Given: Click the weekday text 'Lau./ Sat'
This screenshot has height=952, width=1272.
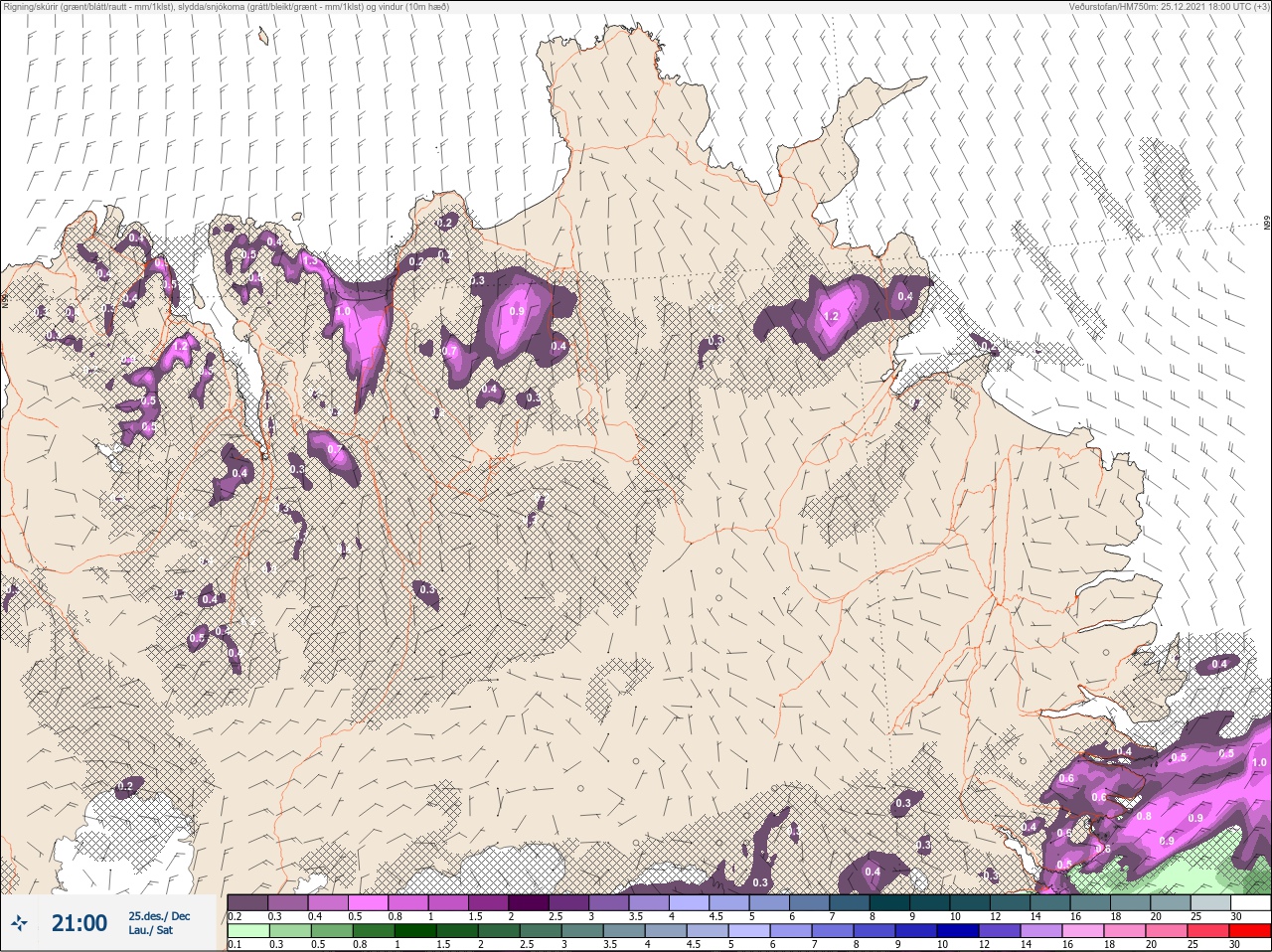Looking at the screenshot, I should (151, 930).
